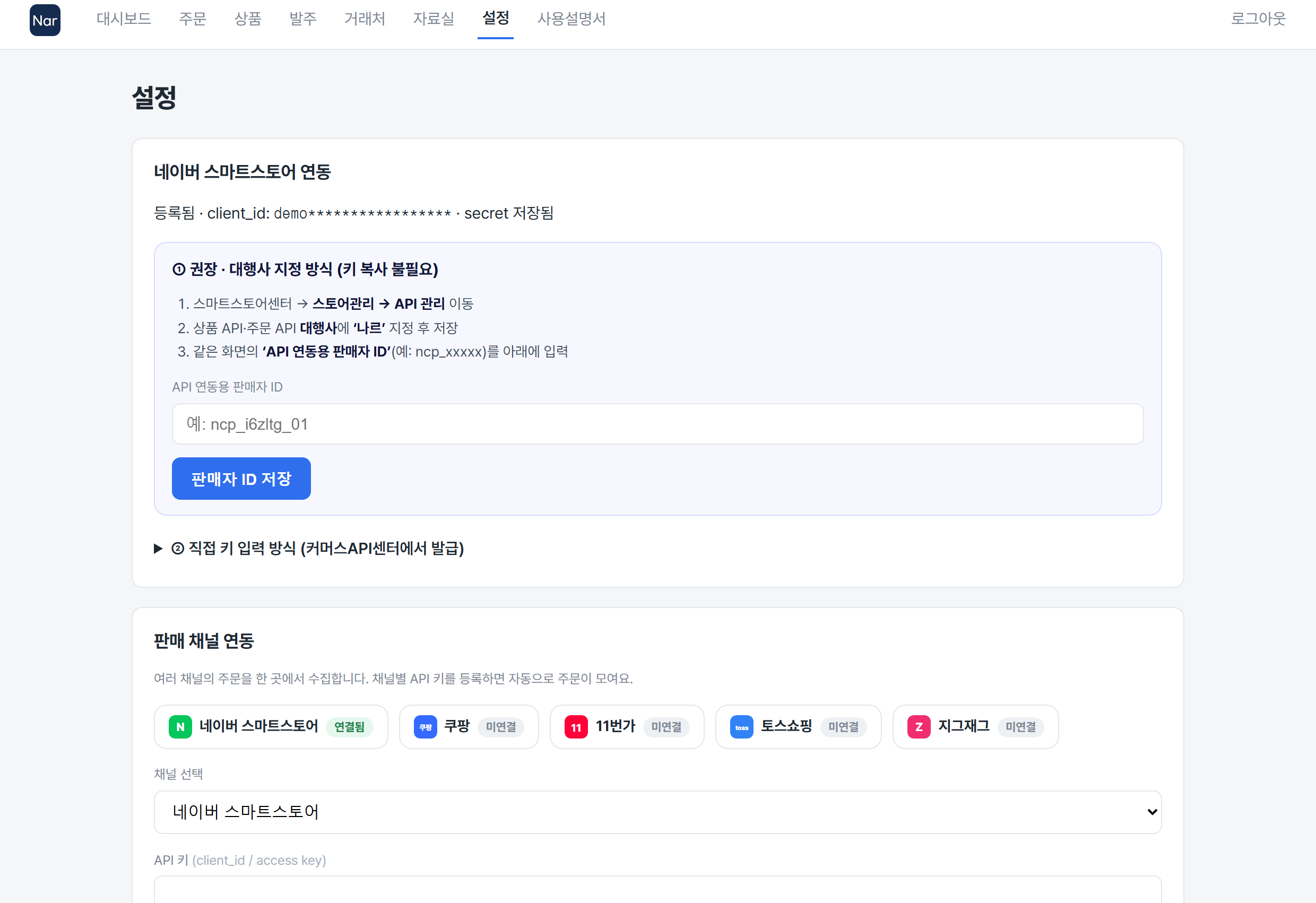Click the 로그아웃 link

pyautogui.click(x=1258, y=19)
